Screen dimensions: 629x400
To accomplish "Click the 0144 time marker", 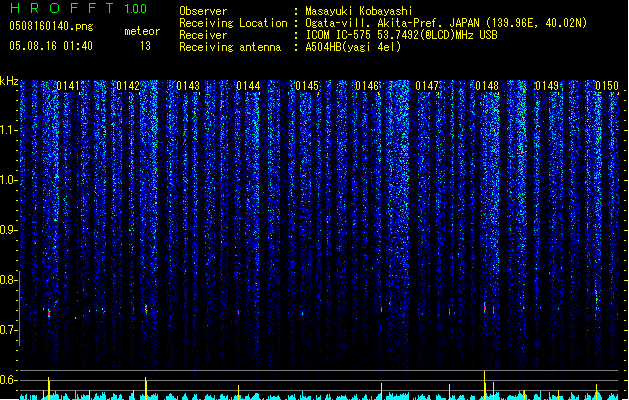I will (248, 86).
